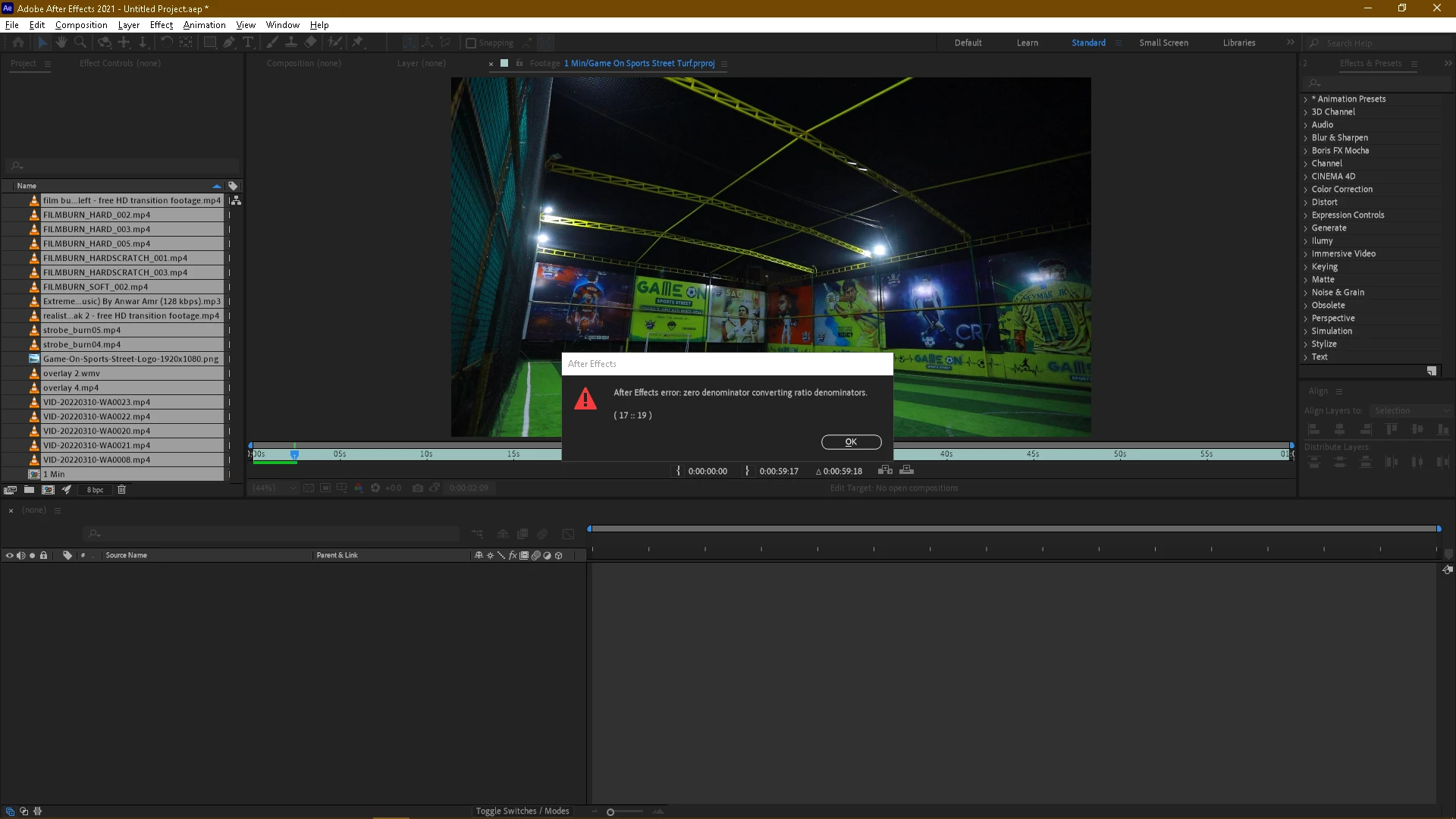The width and height of the screenshot is (1456, 819).
Task: Select the Rectangle shape tool
Action: (210, 42)
